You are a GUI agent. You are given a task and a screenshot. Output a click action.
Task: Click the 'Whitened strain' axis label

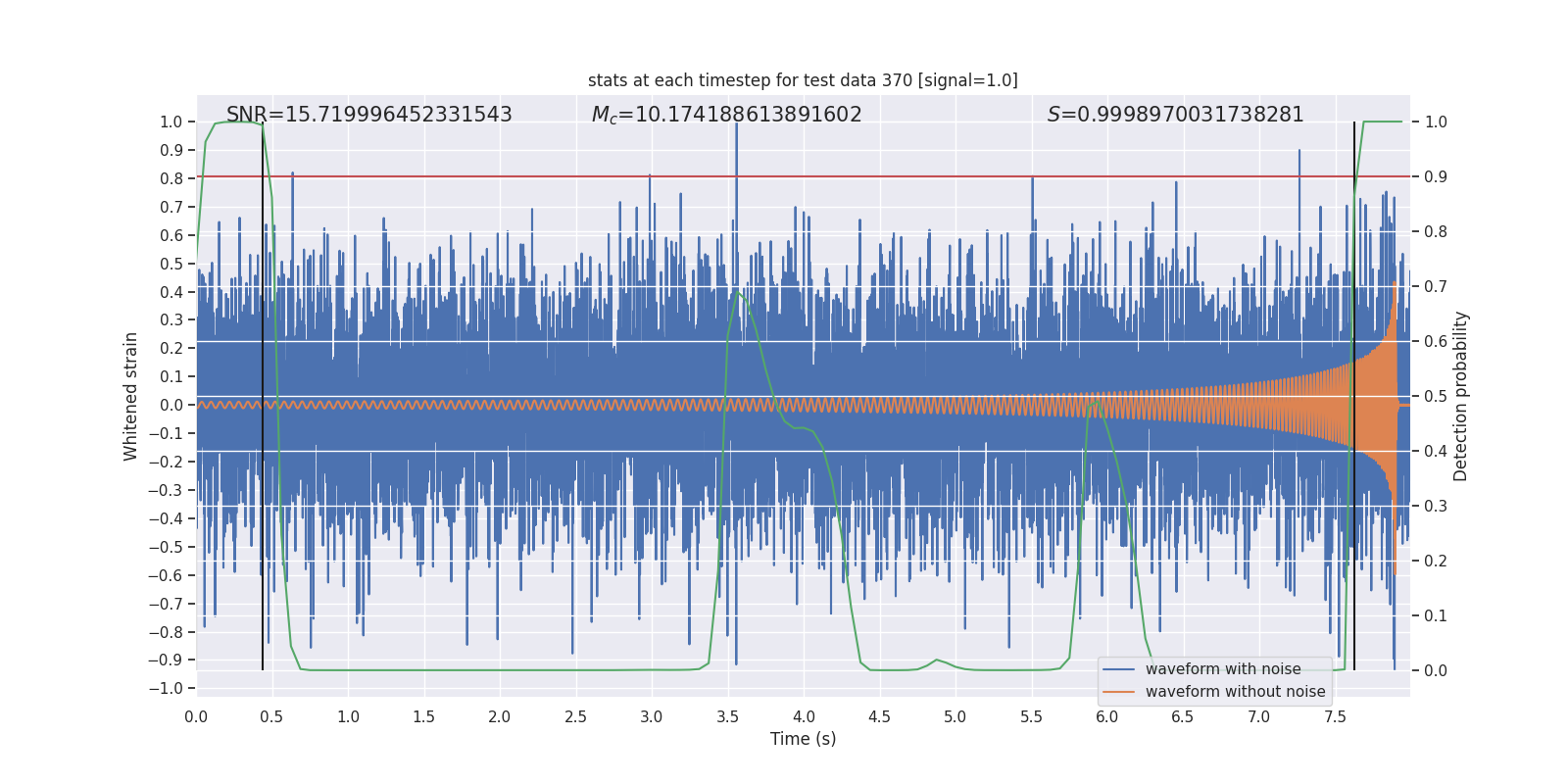tap(130, 396)
